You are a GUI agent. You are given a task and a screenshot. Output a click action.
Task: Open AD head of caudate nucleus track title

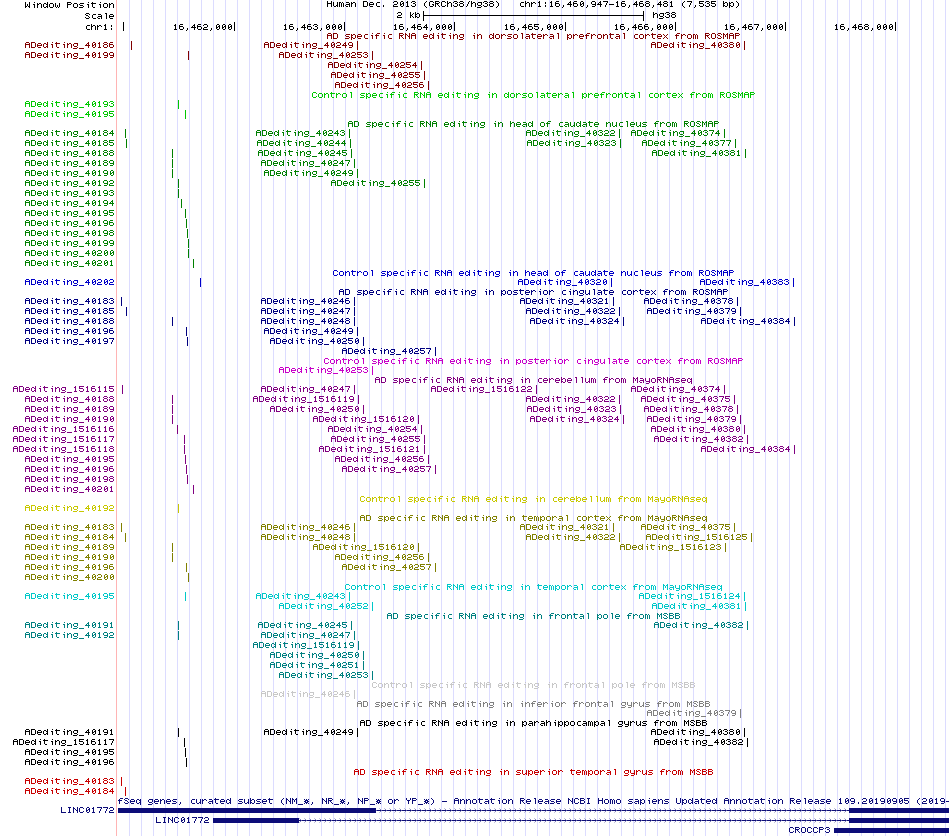tap(533, 124)
